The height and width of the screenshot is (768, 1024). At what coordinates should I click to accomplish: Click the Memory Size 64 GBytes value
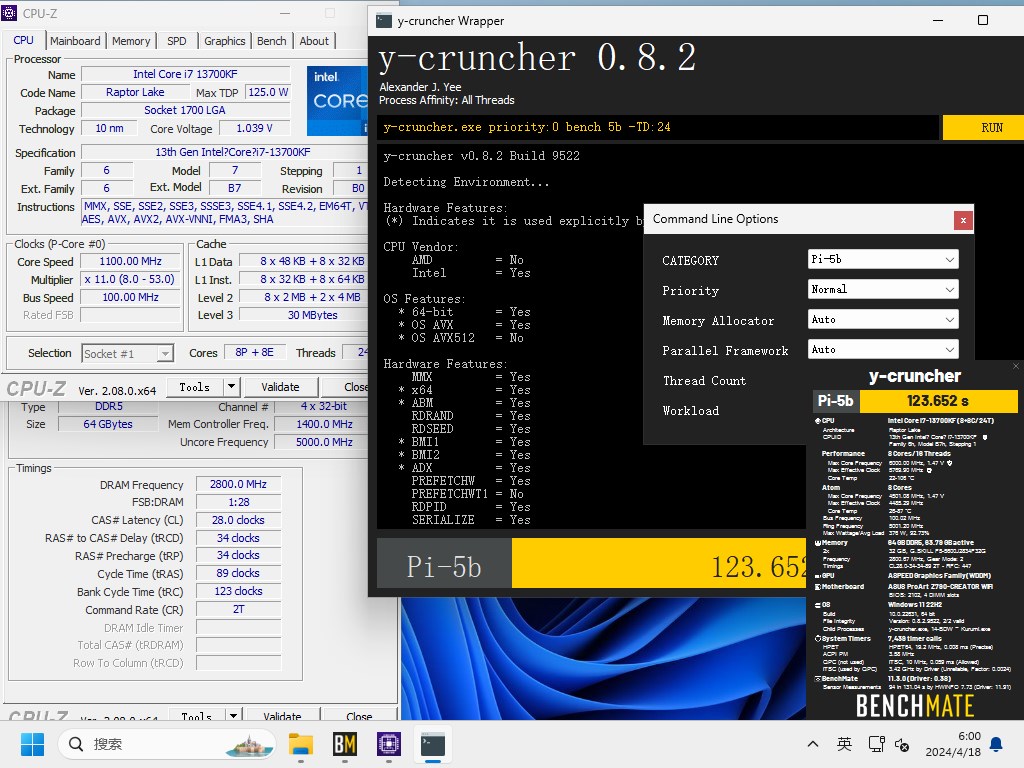coord(108,424)
